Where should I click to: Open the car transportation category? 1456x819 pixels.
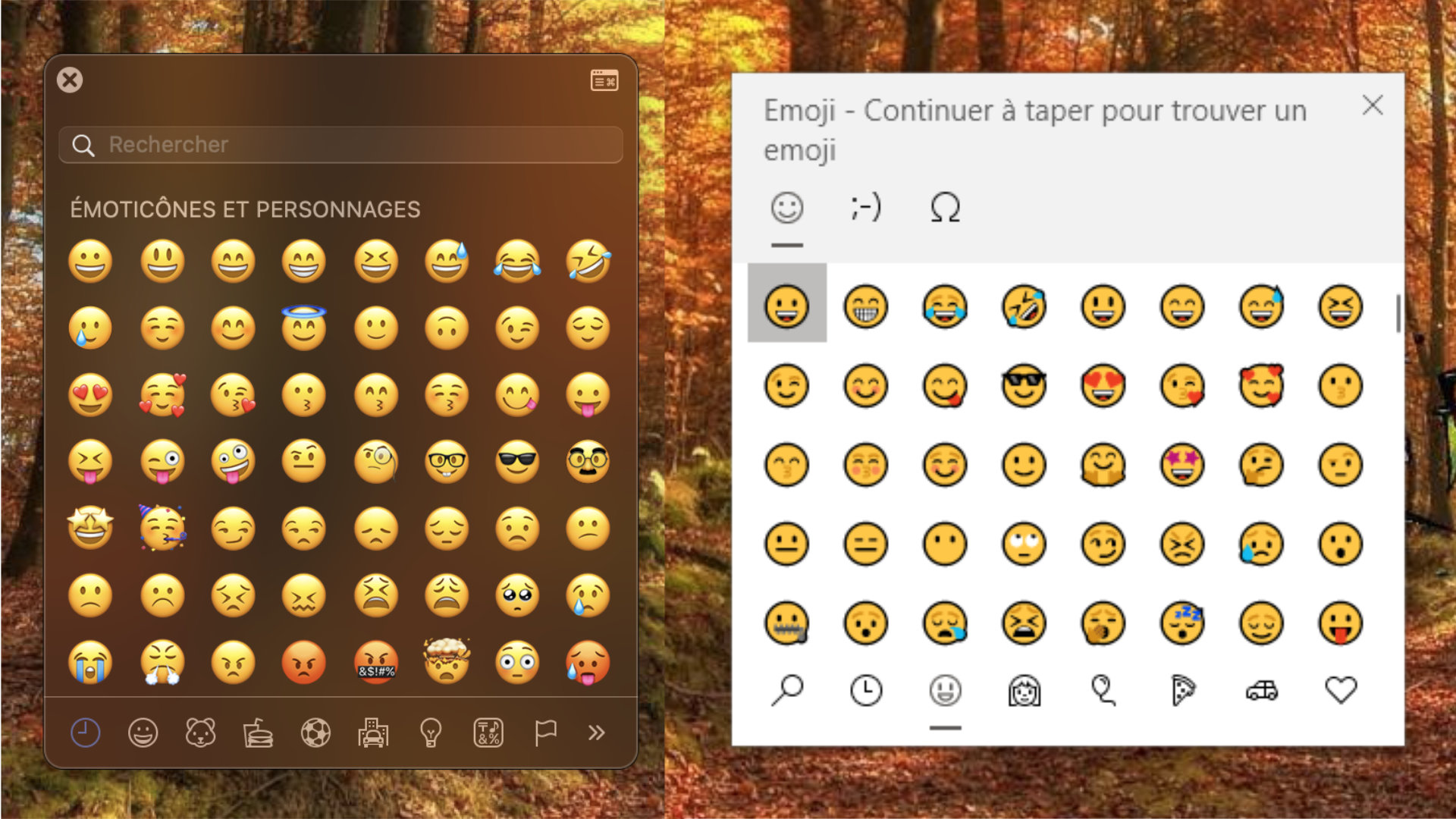[x=1260, y=690]
